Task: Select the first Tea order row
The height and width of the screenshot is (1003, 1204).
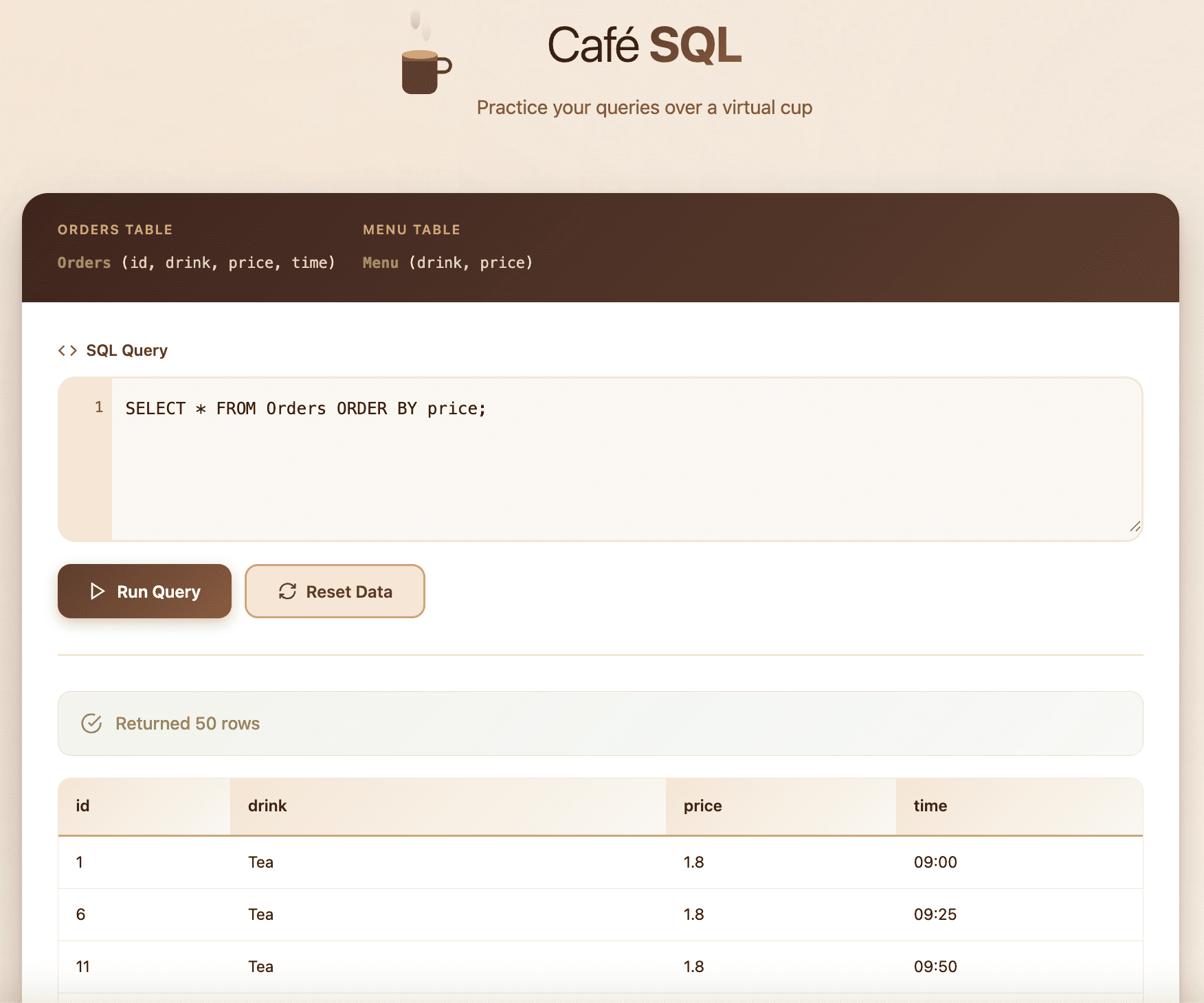Action: coord(412,862)
